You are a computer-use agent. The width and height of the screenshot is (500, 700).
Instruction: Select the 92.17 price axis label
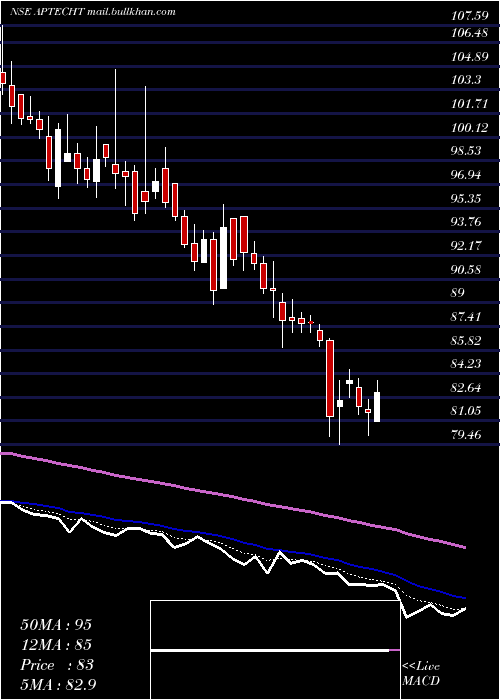coord(467,245)
